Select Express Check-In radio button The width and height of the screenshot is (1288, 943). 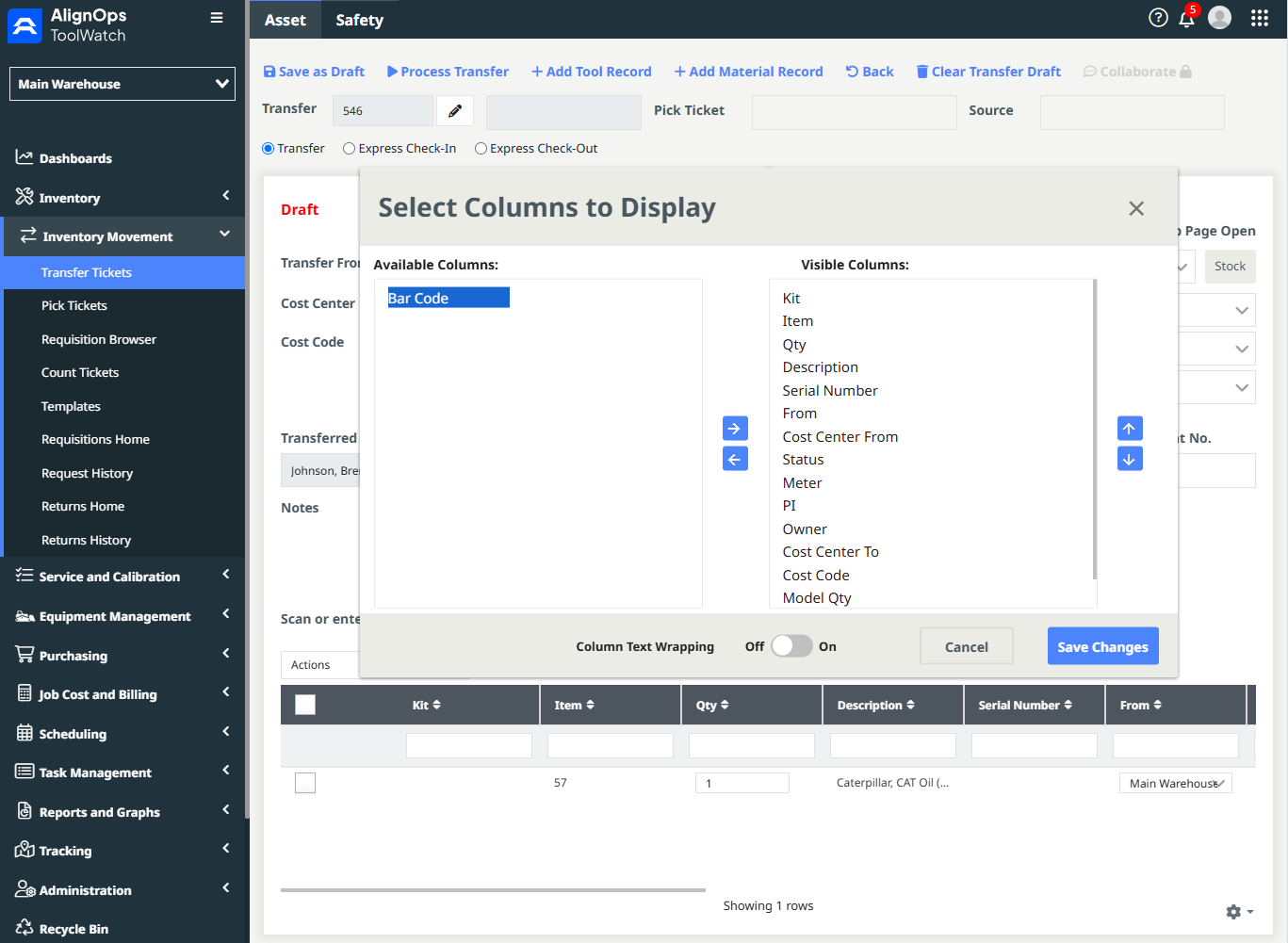[350, 149]
